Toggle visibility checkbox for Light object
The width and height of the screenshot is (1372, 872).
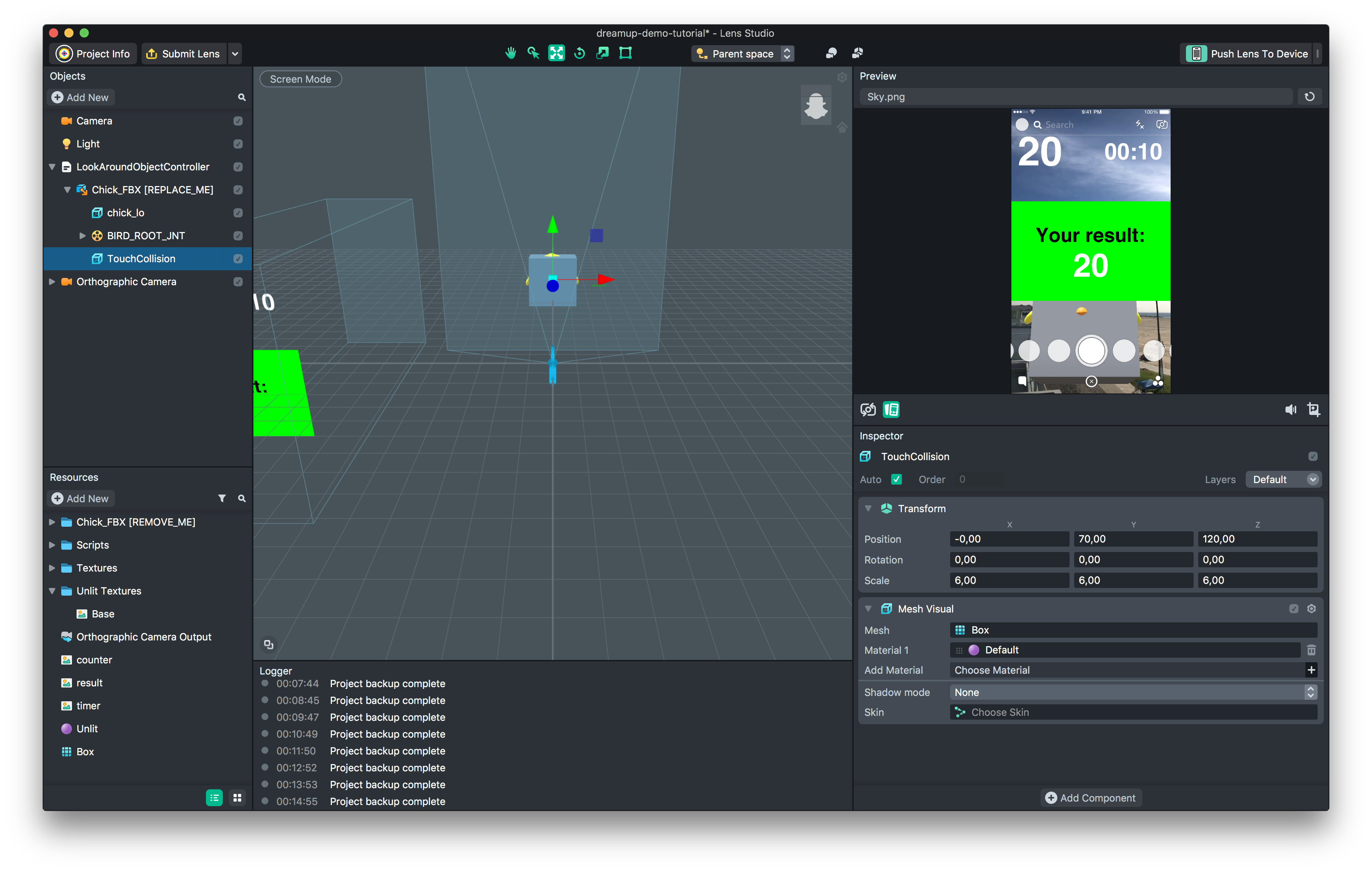tap(238, 144)
